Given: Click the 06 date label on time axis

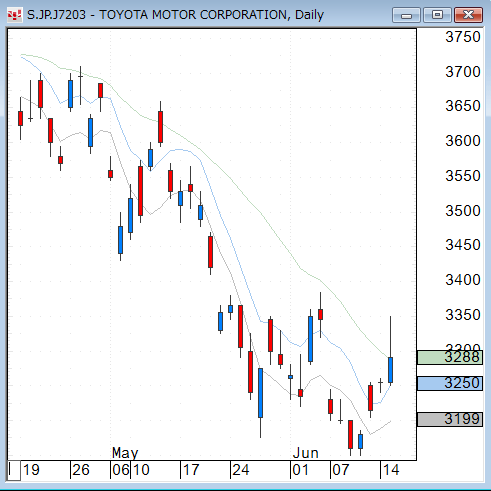Looking at the screenshot, I should pyautogui.click(x=121, y=470).
